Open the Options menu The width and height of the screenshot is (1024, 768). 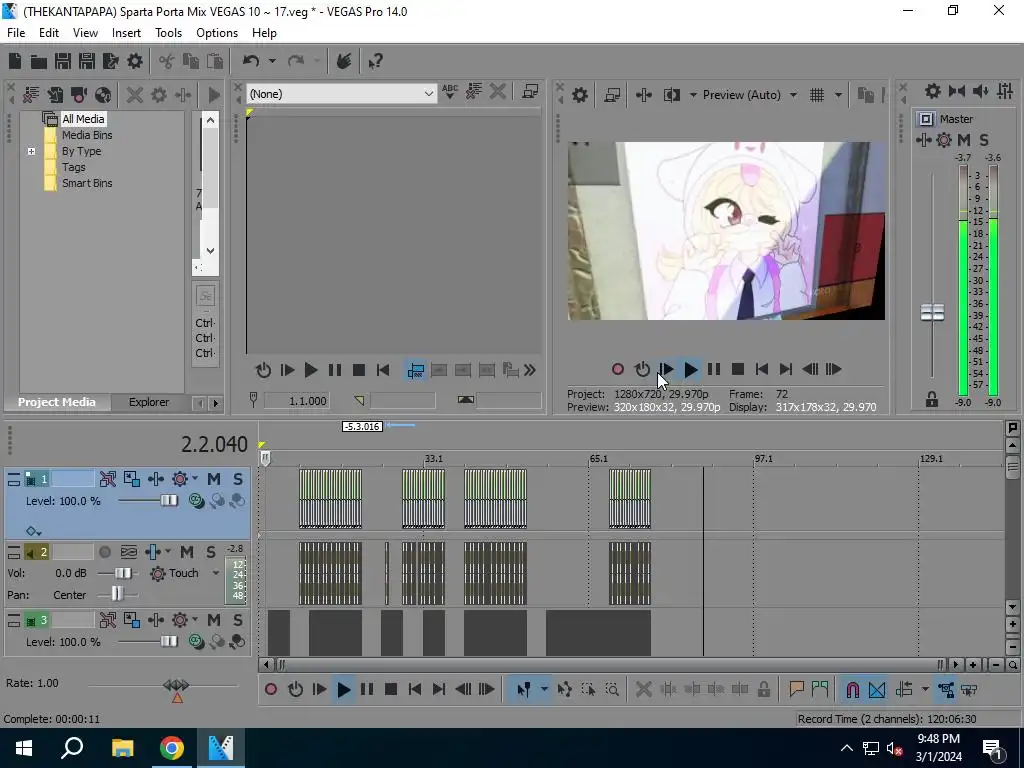point(217,33)
